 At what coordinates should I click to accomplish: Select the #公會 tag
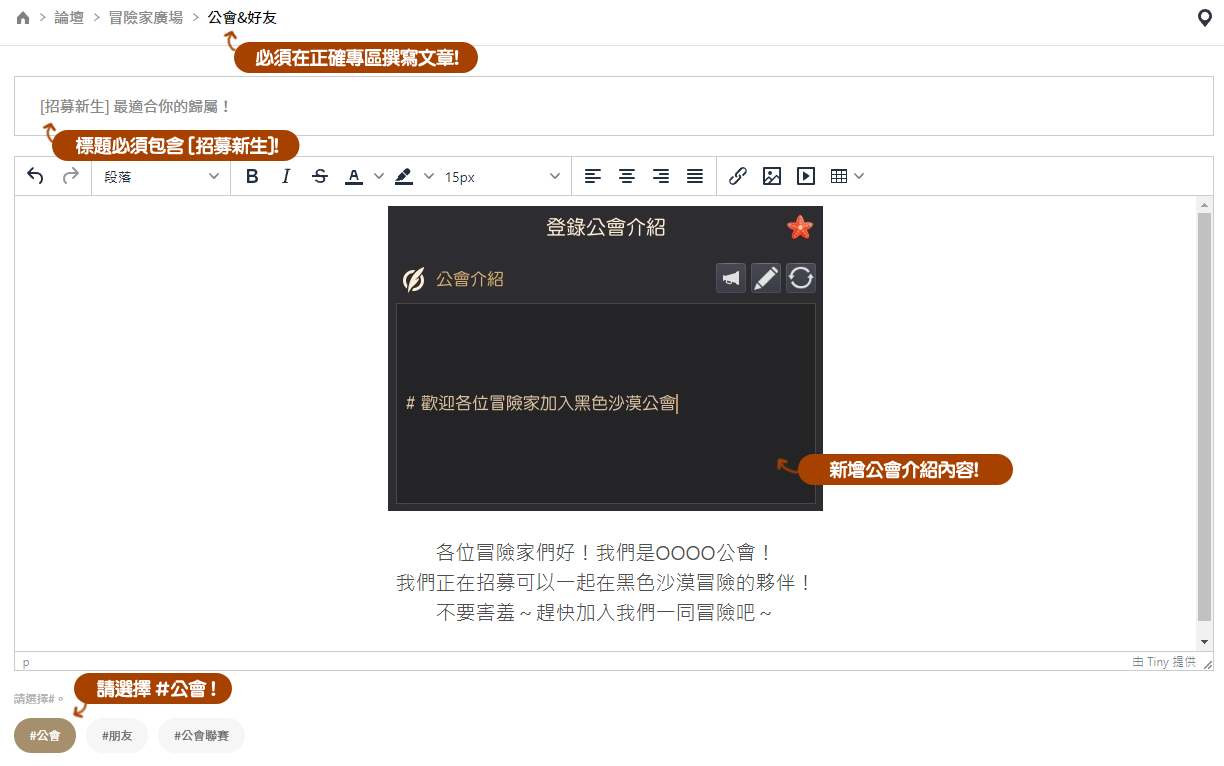[x=45, y=736]
